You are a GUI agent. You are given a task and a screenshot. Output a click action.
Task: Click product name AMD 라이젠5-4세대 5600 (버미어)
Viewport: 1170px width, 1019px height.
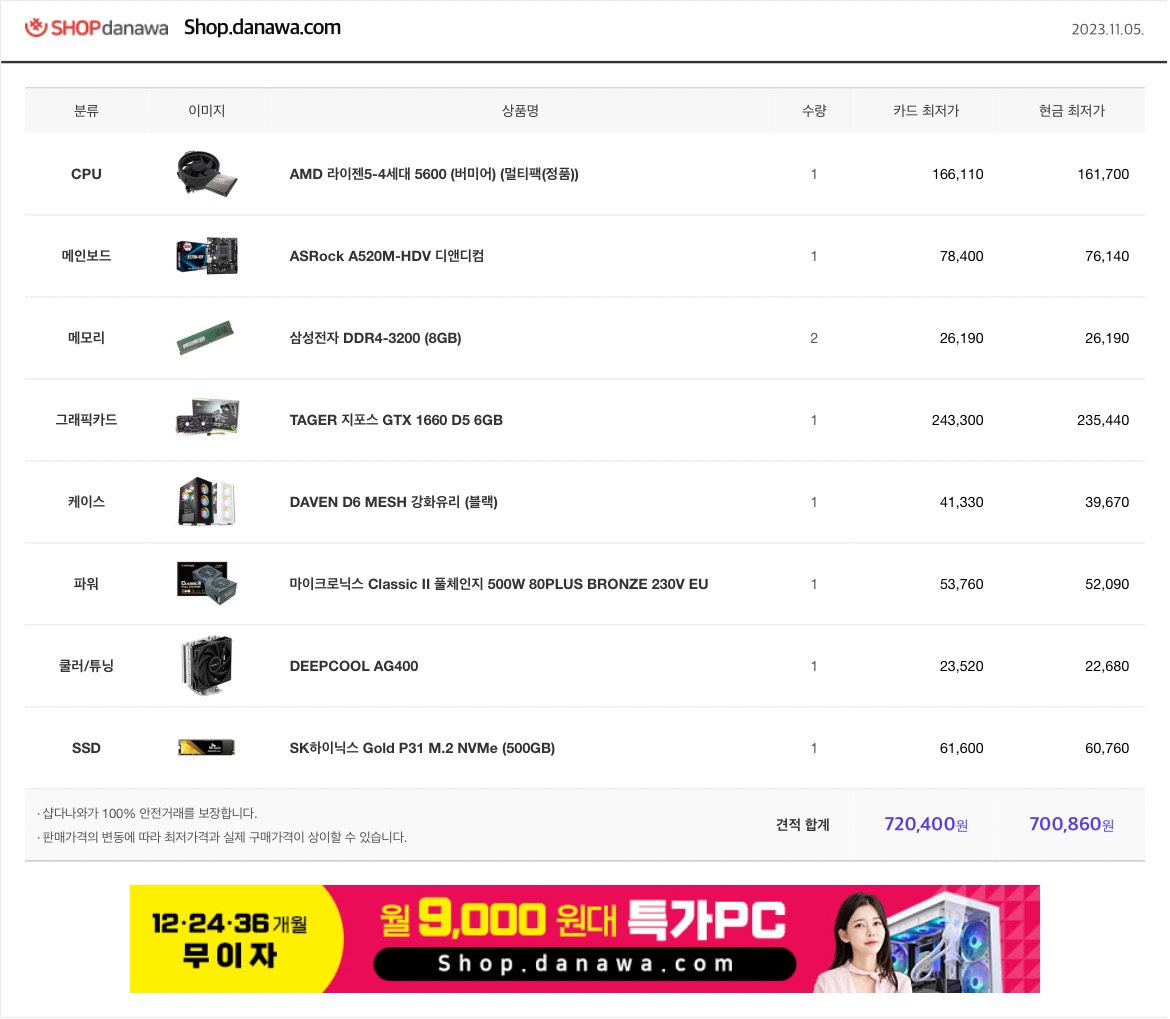pyautogui.click(x=434, y=175)
